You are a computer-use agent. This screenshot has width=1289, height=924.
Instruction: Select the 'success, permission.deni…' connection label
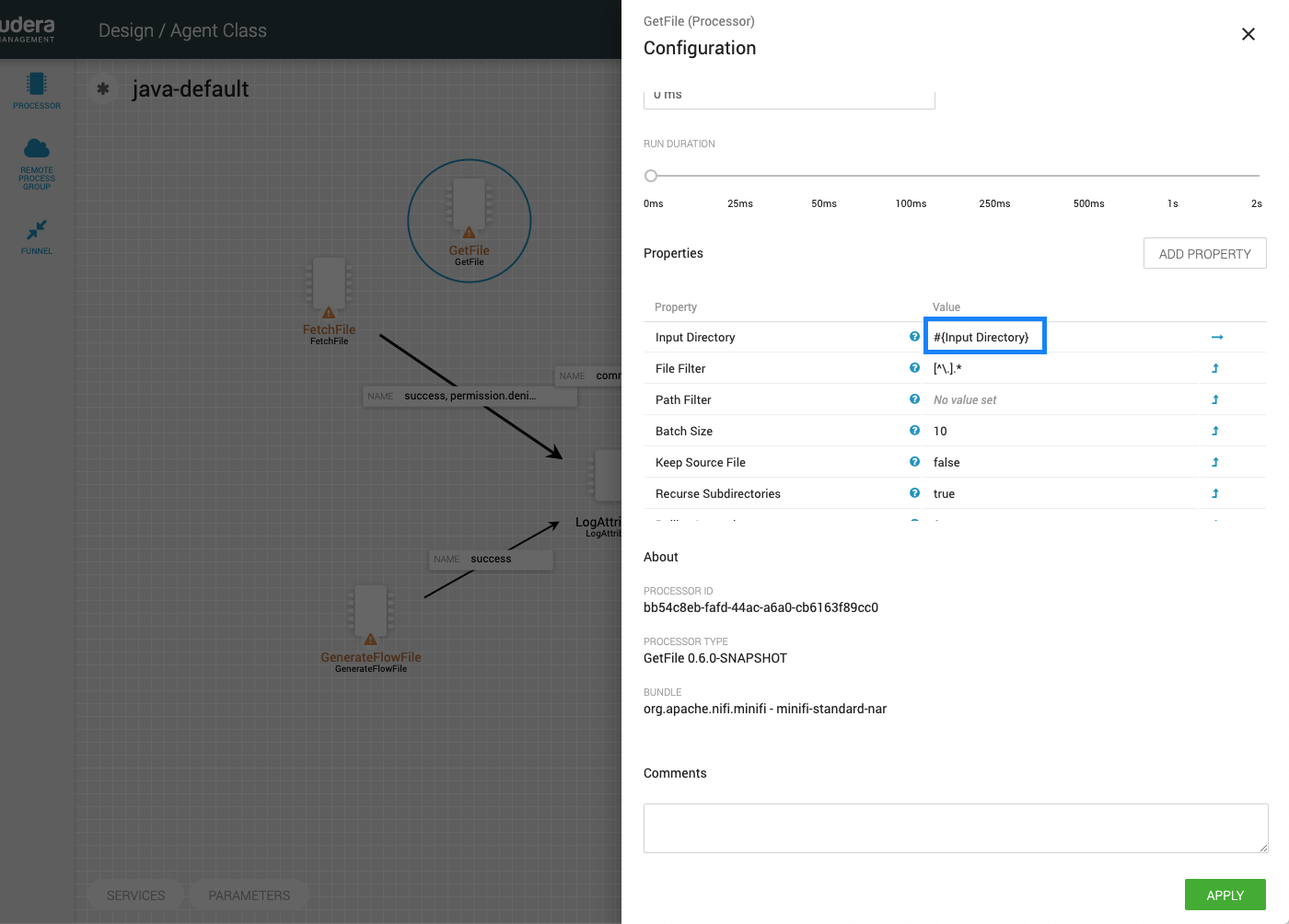click(470, 396)
